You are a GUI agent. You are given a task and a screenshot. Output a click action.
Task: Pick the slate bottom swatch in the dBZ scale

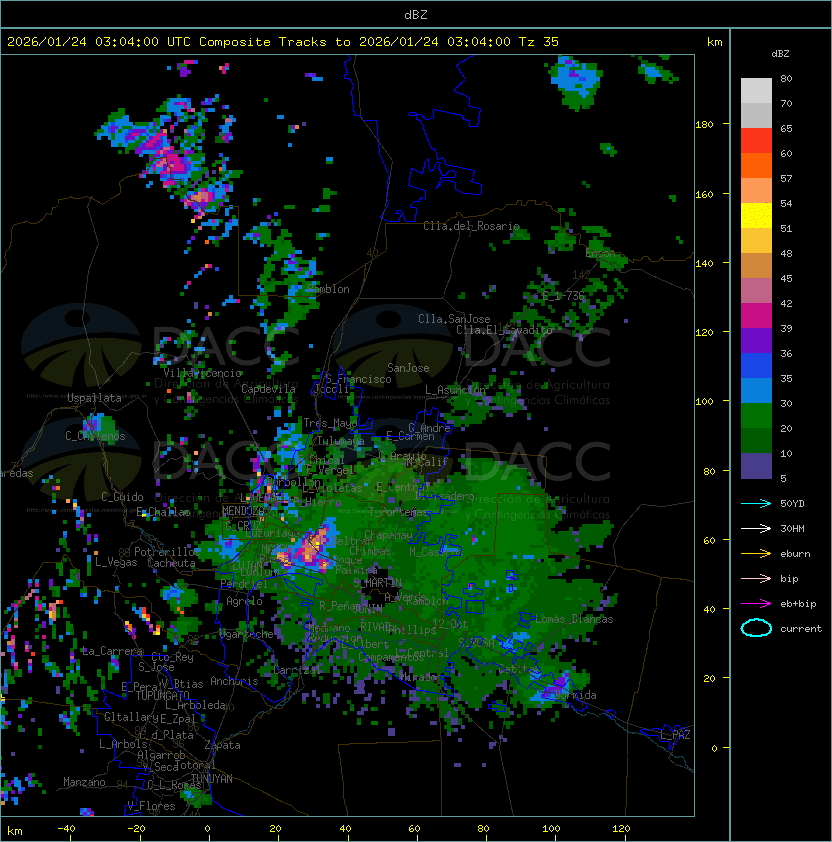(x=756, y=466)
